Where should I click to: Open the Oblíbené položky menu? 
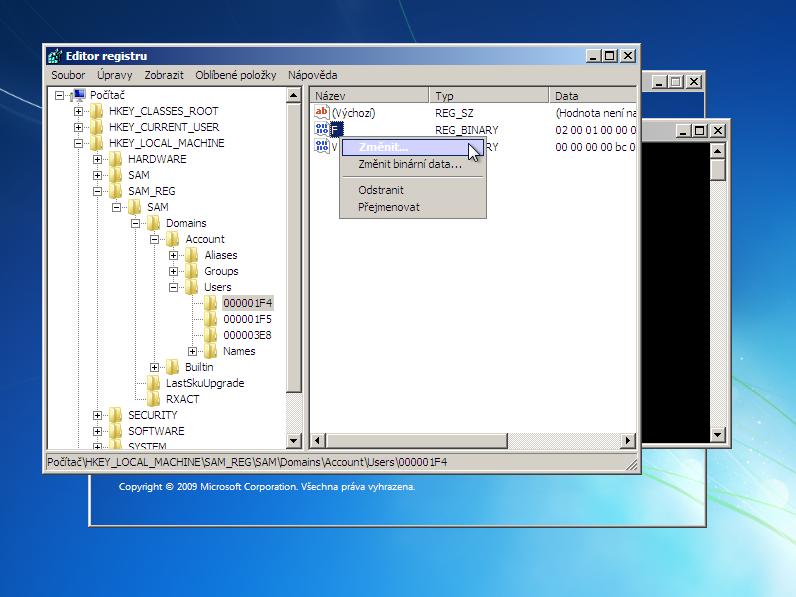[x=236, y=75]
